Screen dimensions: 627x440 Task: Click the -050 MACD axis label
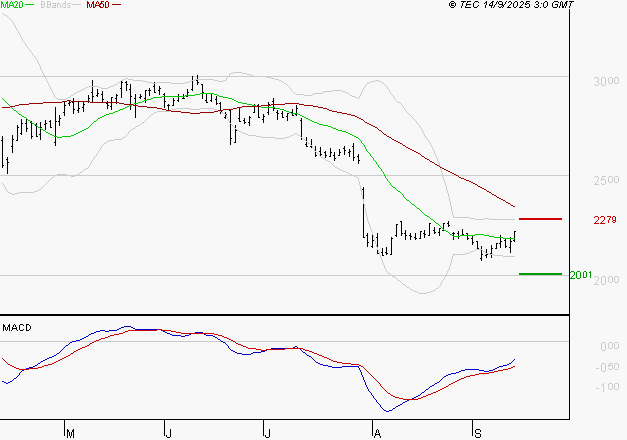[607, 367]
